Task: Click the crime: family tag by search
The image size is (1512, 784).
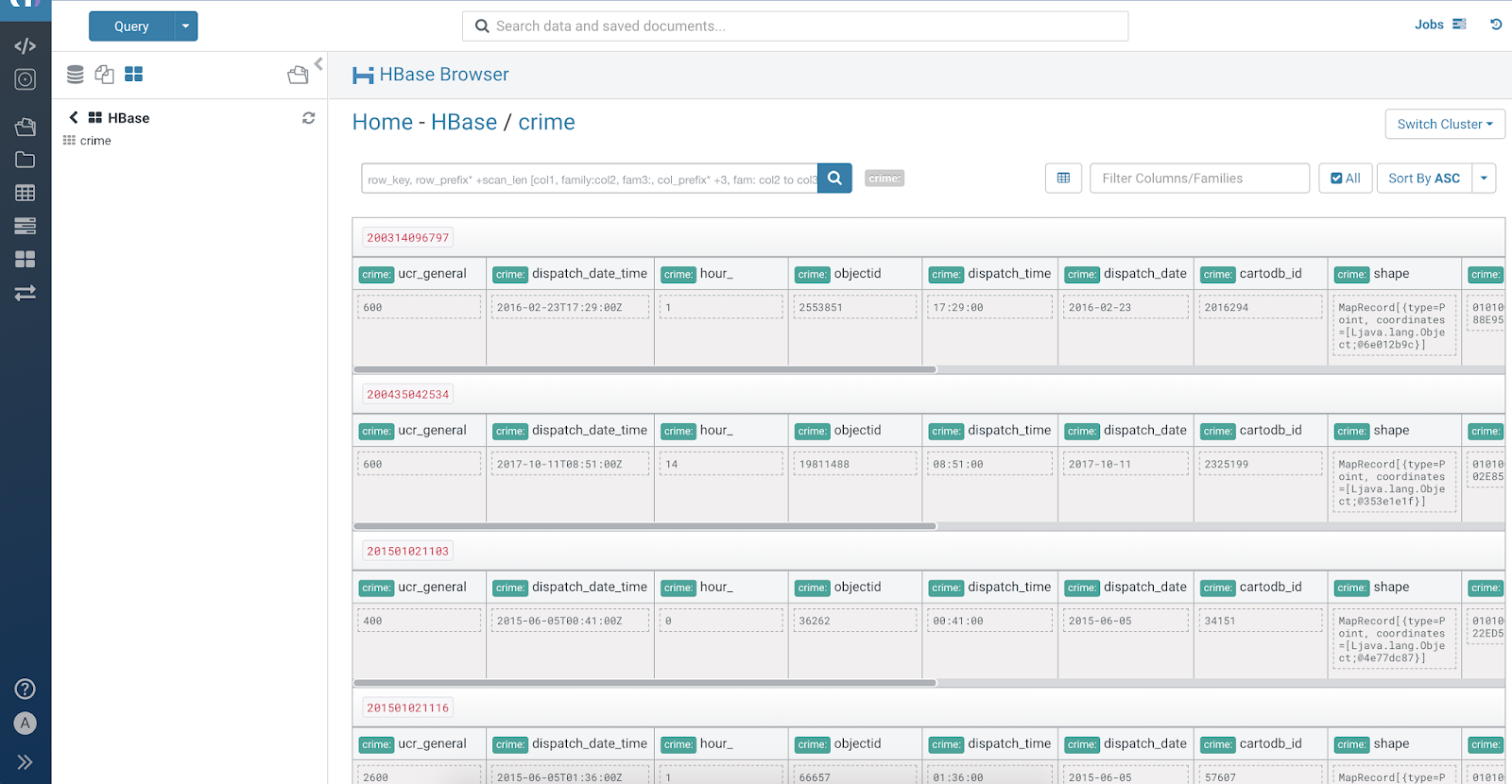Action: 885,179
